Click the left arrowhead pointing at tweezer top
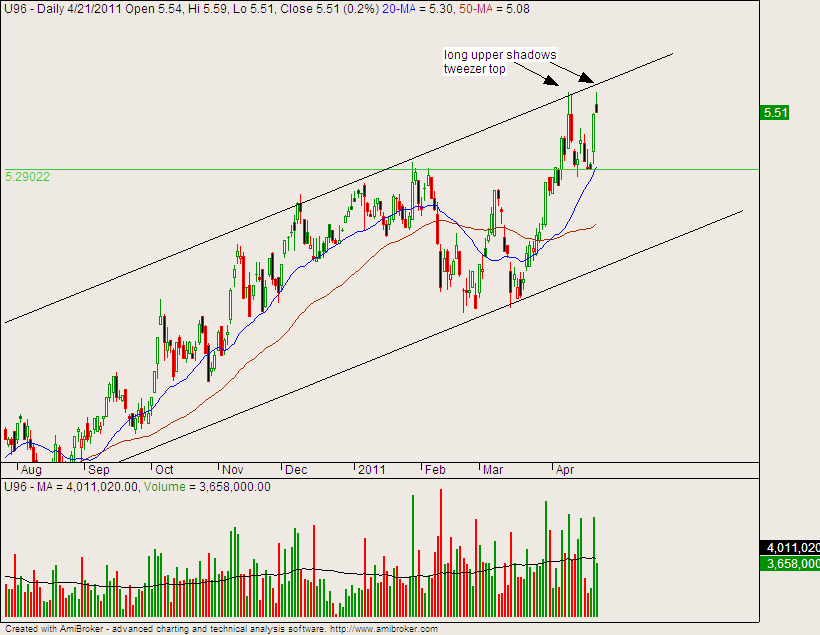Viewport: 820px width, 635px height. (x=558, y=83)
